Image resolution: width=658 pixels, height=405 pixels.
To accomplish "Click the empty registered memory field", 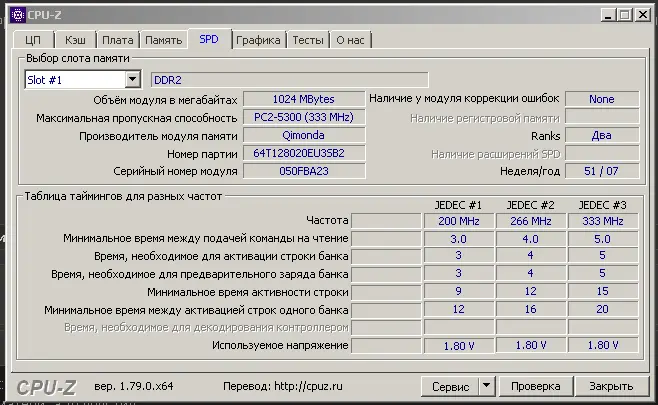I will [x=602, y=117].
